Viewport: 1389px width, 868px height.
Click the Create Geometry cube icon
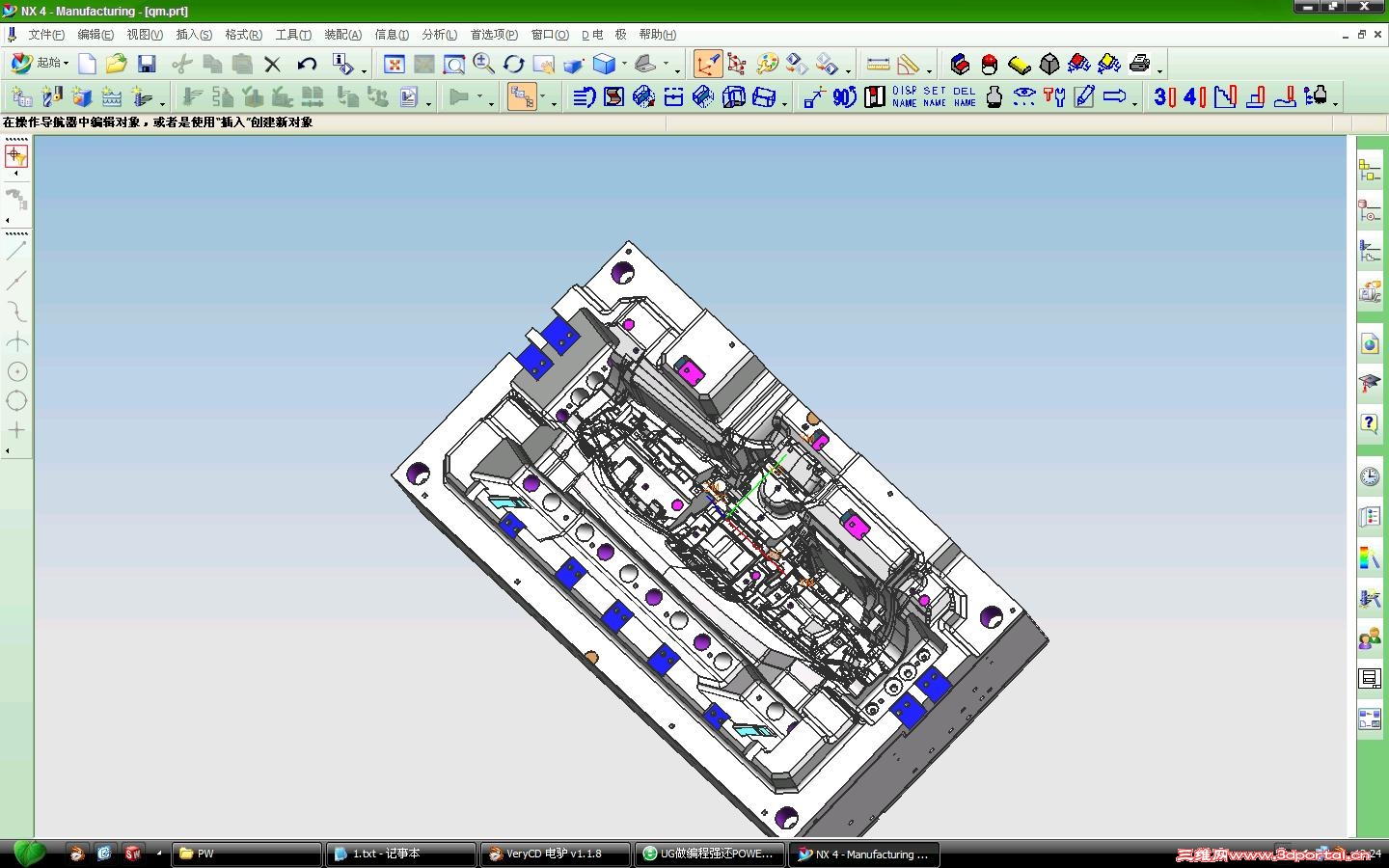[82, 96]
